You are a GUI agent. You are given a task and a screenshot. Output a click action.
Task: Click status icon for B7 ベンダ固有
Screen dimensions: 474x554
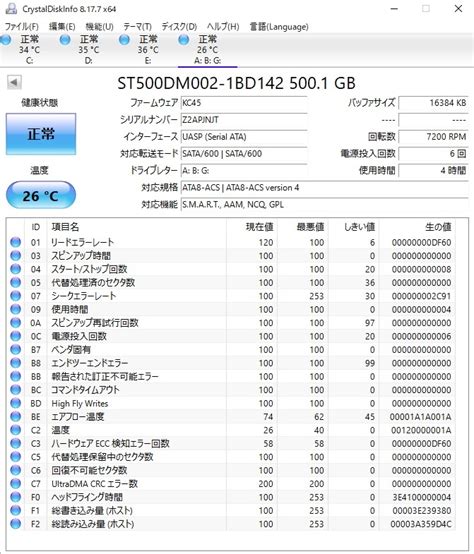[16, 349]
